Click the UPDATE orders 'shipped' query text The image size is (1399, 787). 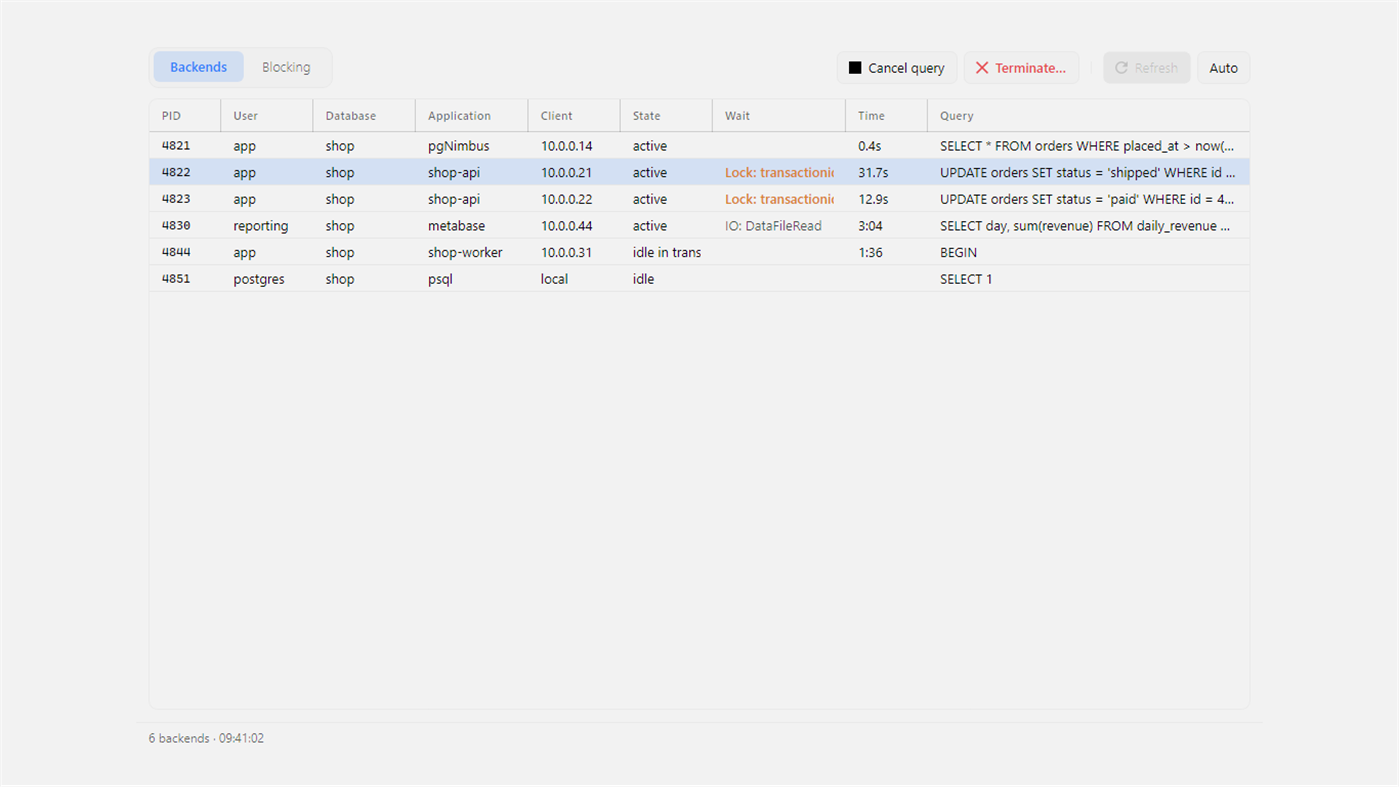tap(1088, 173)
